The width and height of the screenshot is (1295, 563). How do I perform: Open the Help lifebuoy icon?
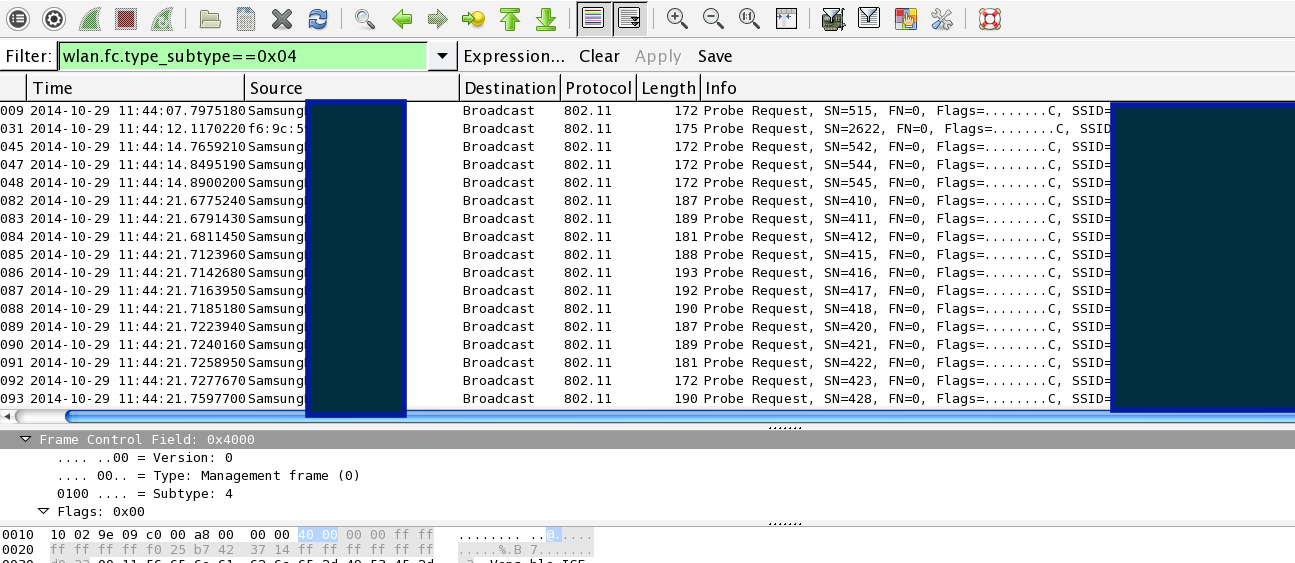click(x=989, y=18)
